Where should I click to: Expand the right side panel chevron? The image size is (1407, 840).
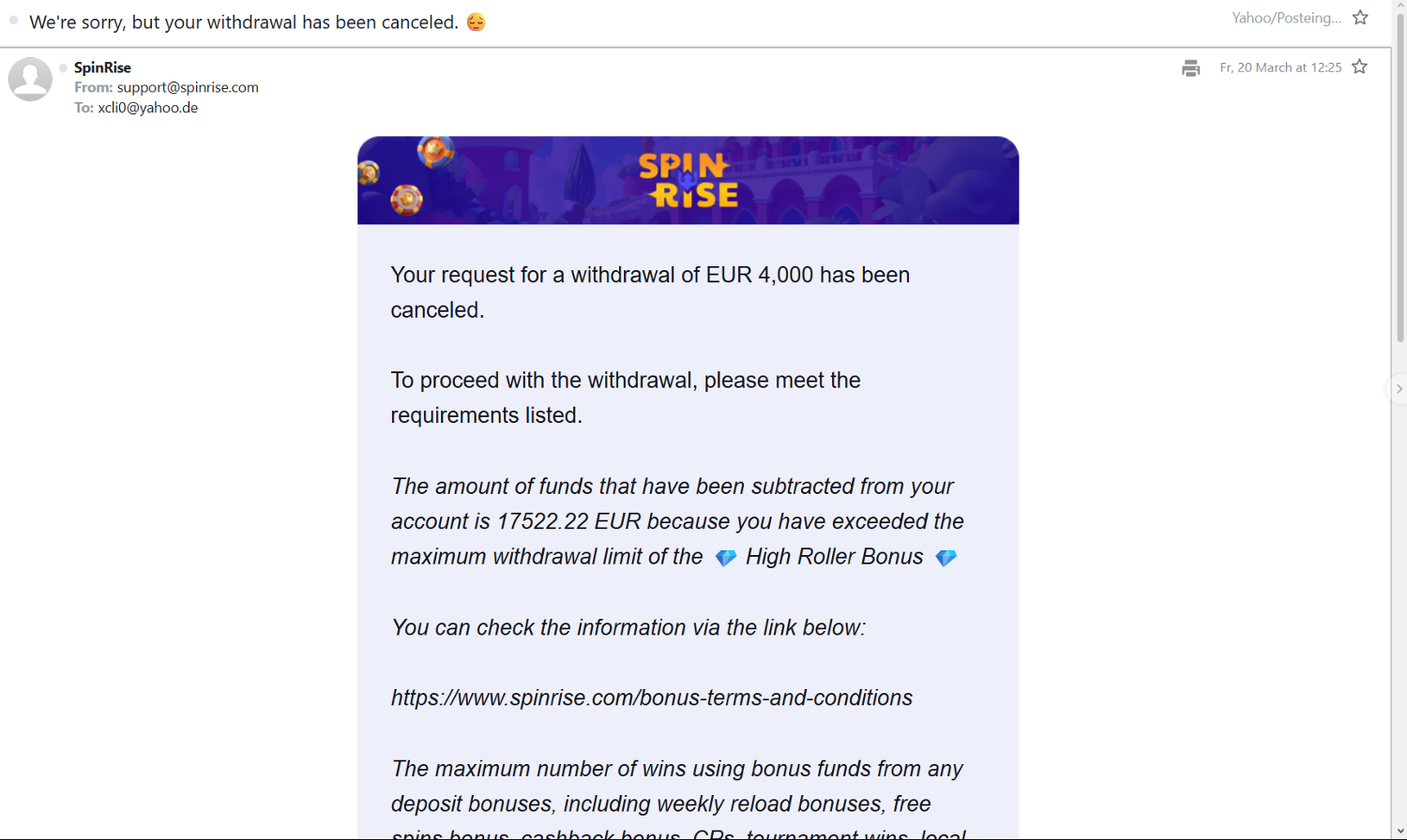pos(1399,389)
